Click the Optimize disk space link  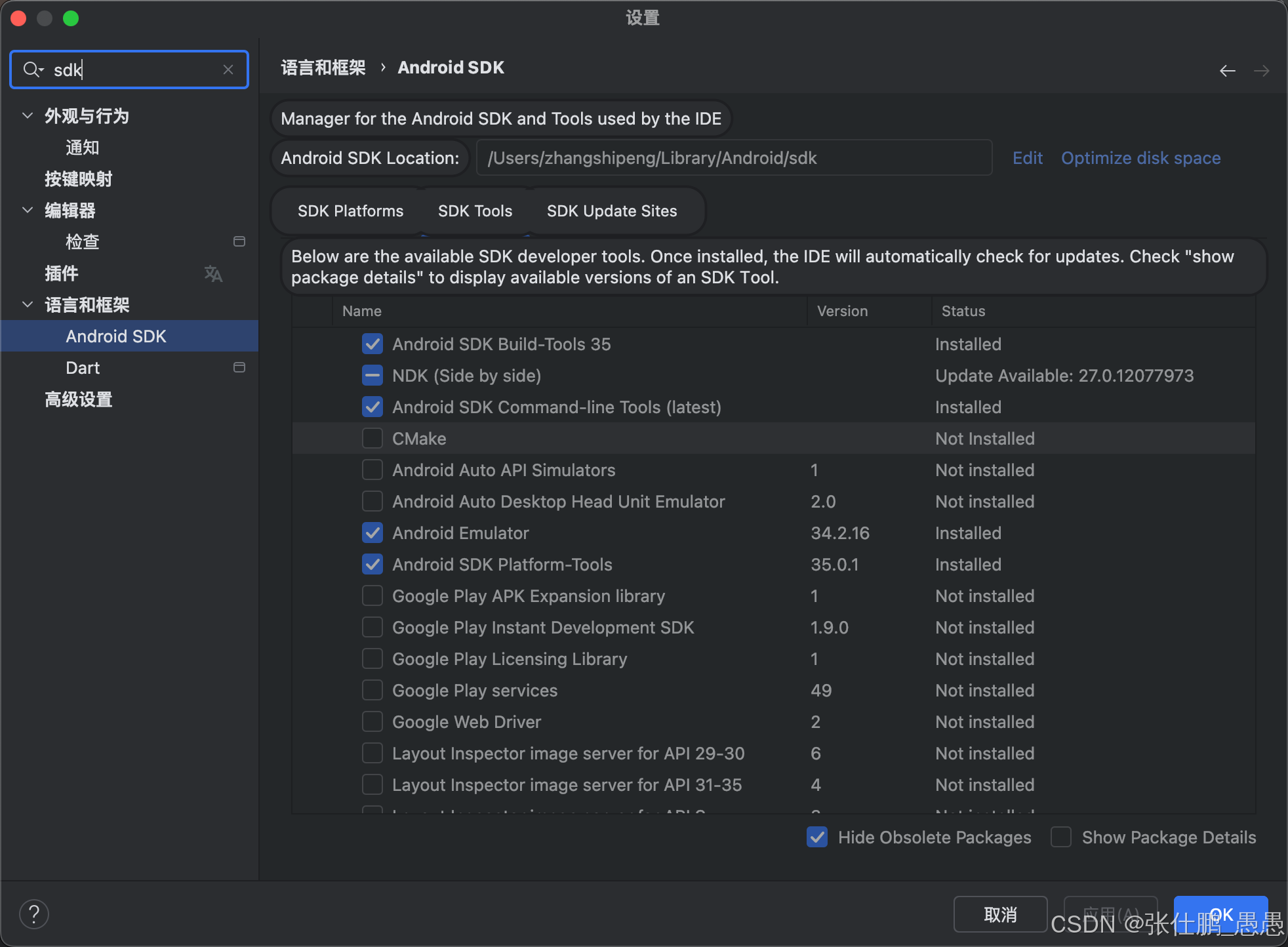1140,158
